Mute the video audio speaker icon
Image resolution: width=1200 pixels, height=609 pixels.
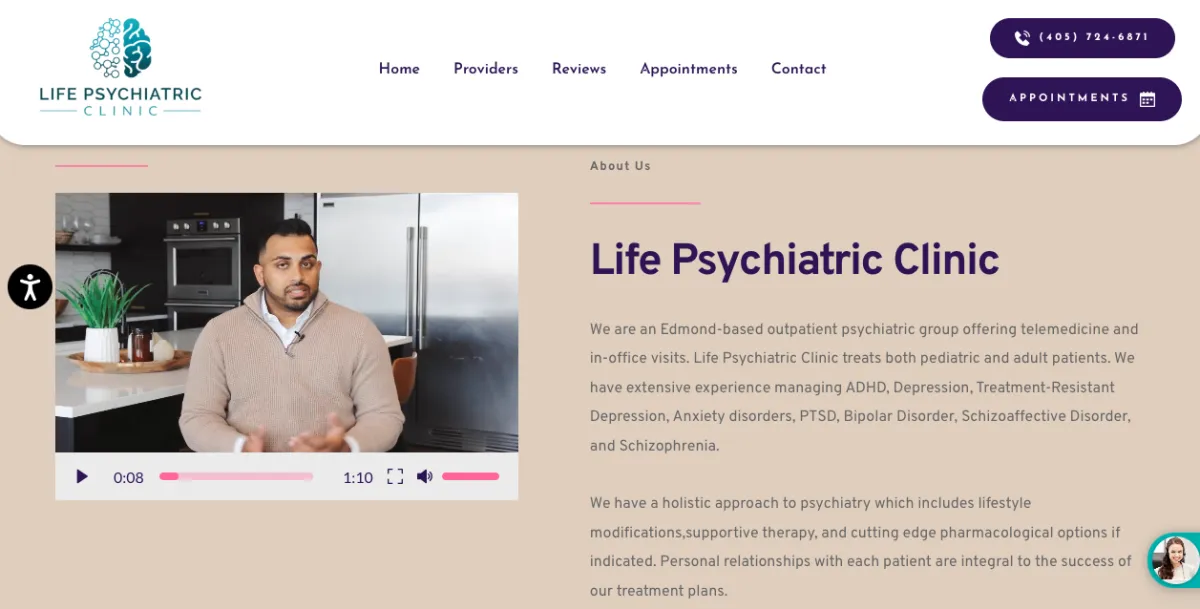(x=424, y=477)
